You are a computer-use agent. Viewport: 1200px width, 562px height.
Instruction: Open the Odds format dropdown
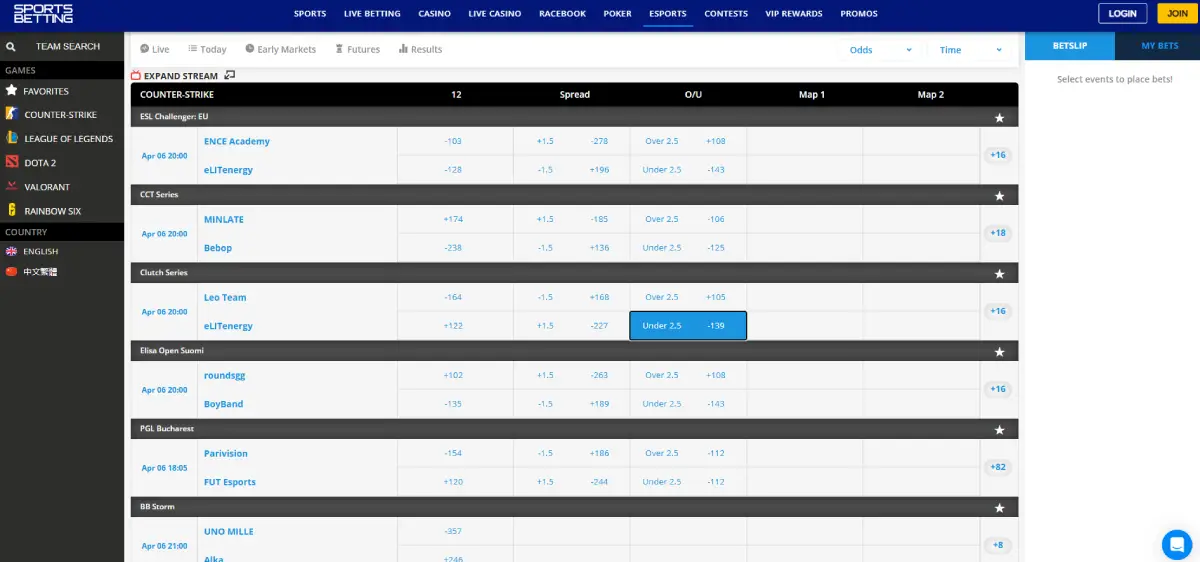pyautogui.click(x=881, y=50)
